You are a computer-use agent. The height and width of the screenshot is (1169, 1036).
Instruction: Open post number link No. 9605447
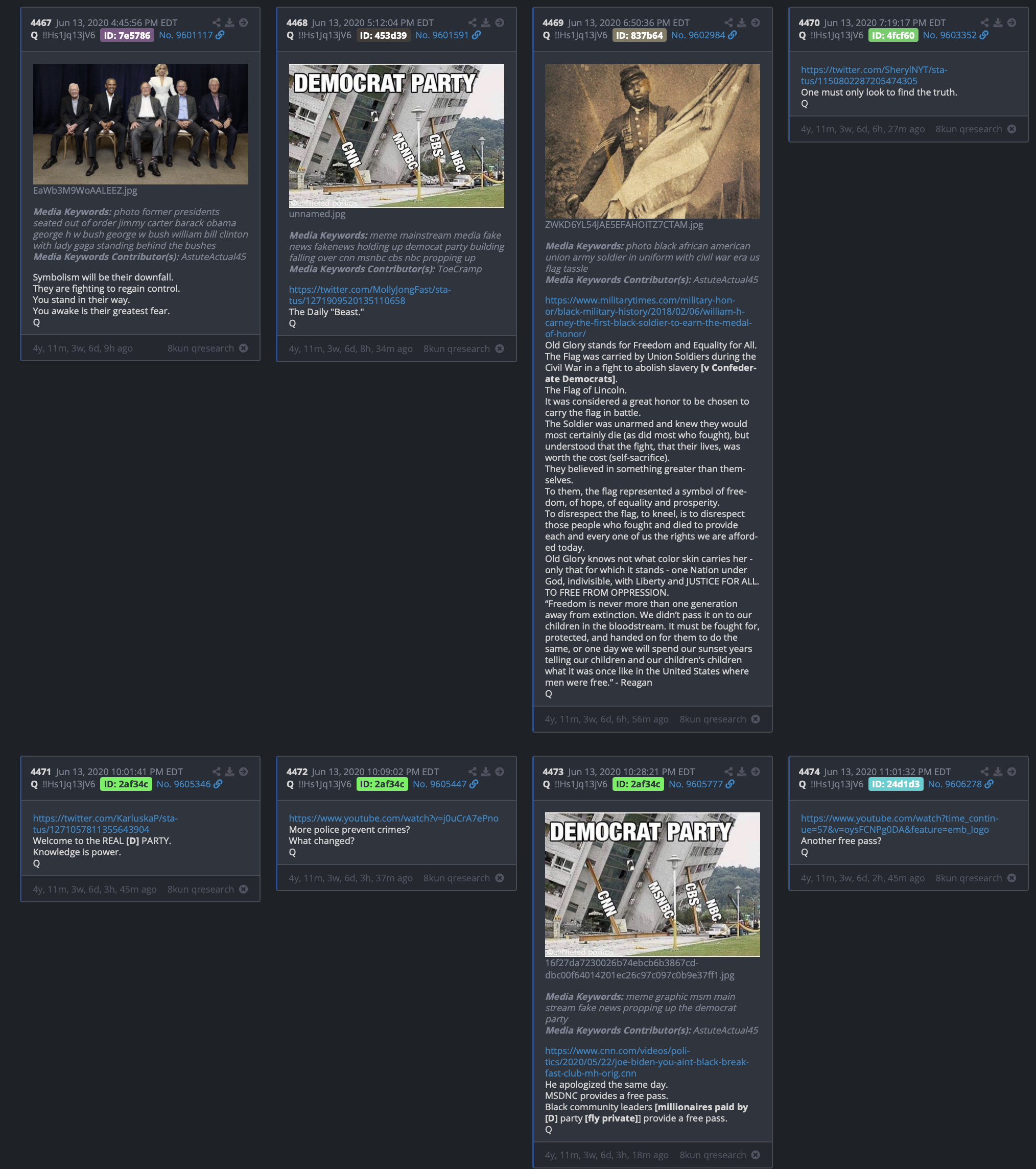pos(440,784)
